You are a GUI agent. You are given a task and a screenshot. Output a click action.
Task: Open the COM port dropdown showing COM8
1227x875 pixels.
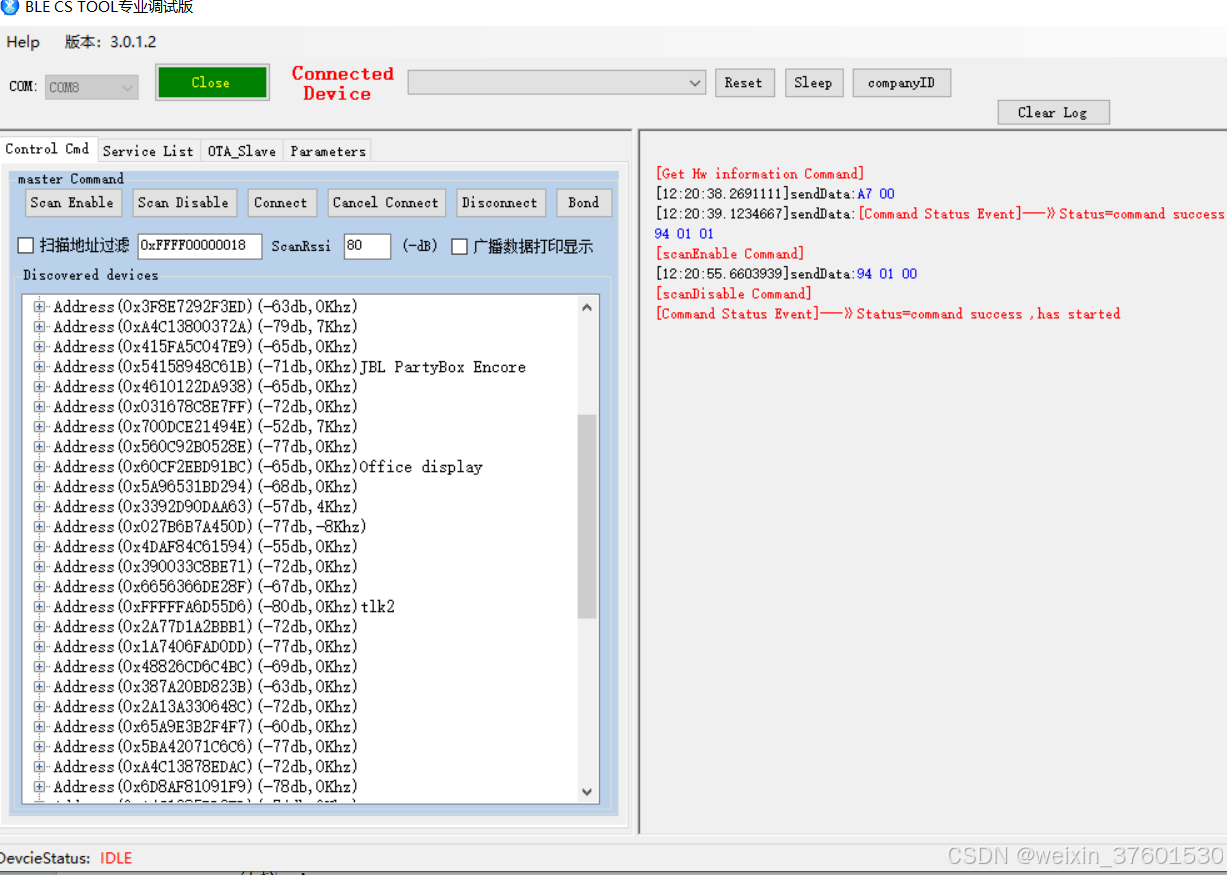click(x=91, y=88)
